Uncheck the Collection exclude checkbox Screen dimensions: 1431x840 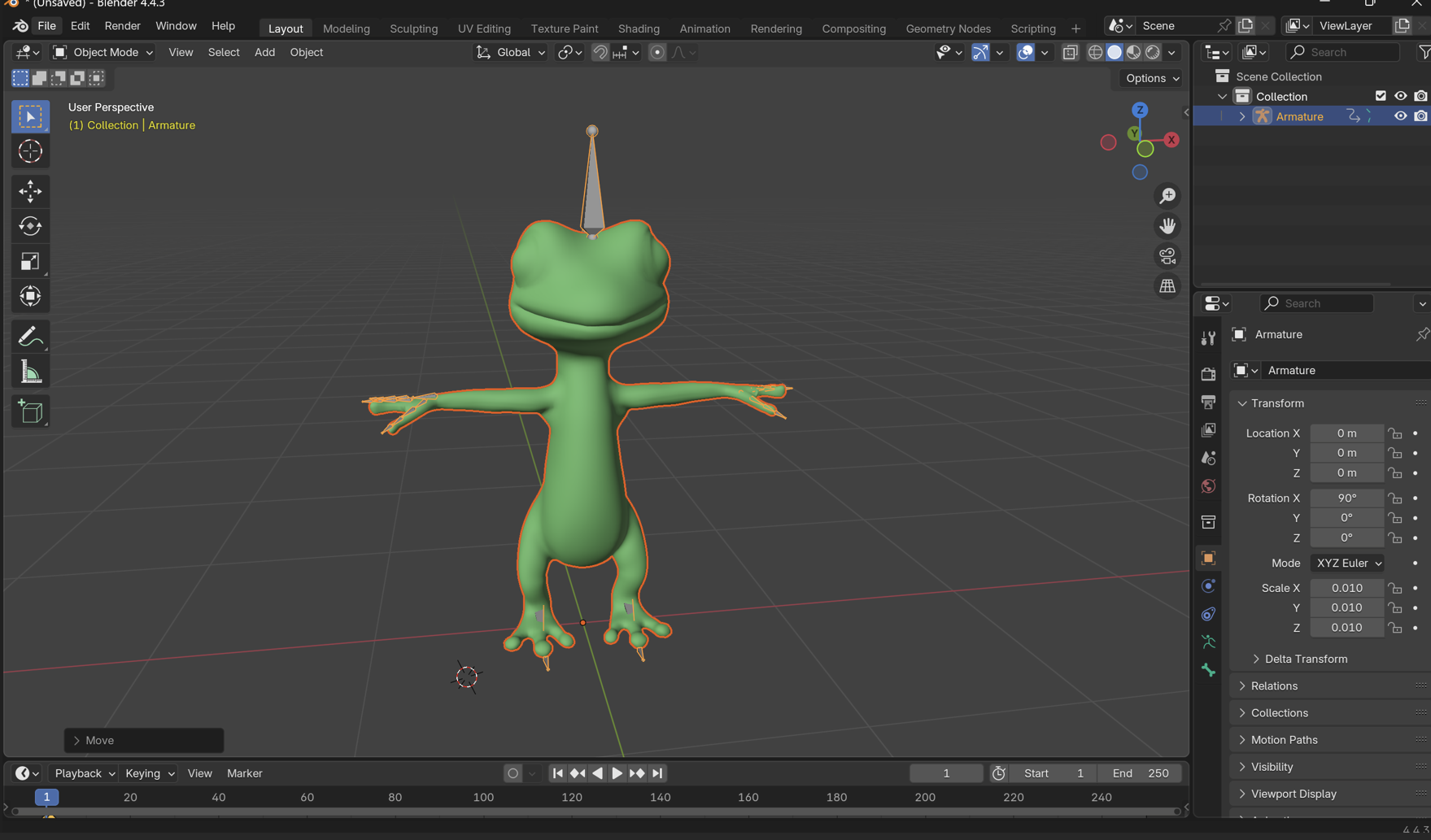pos(1380,96)
